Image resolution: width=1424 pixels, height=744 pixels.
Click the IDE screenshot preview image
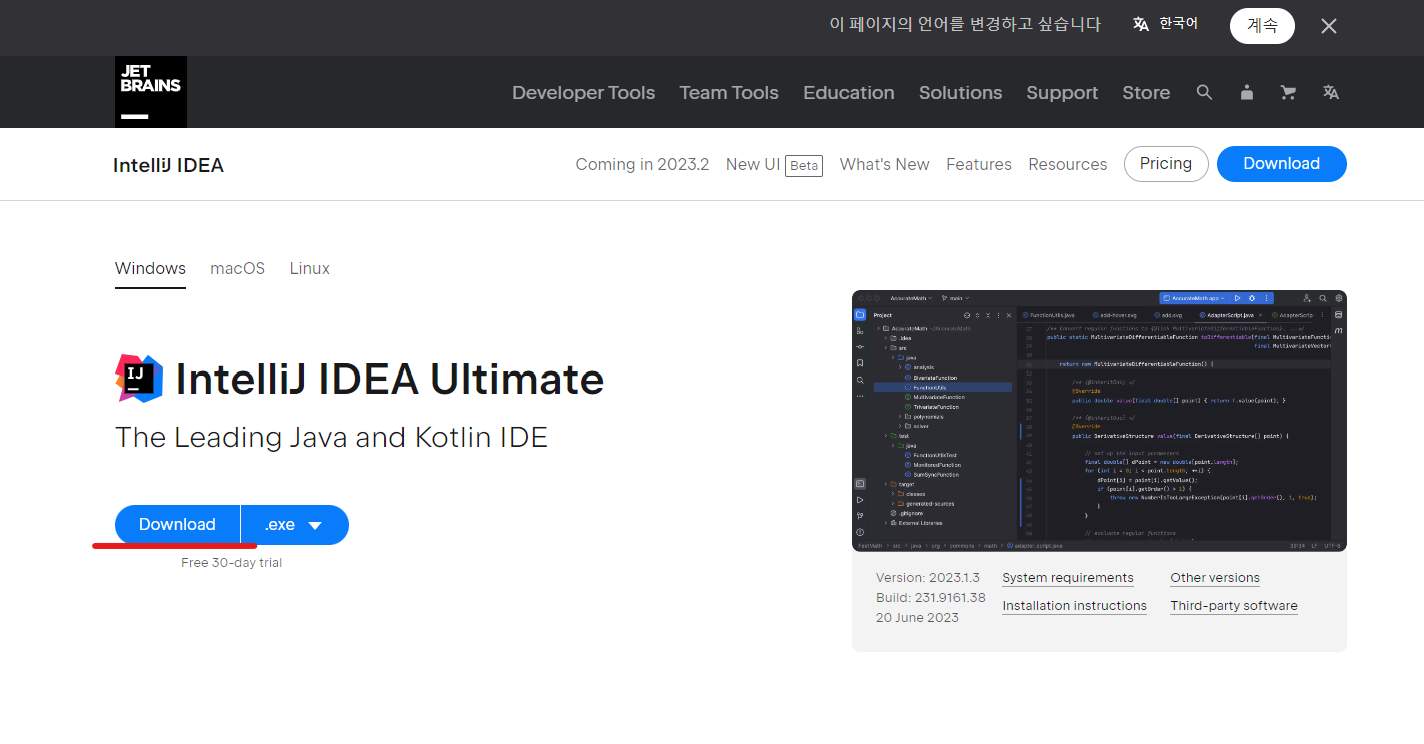click(x=1099, y=421)
